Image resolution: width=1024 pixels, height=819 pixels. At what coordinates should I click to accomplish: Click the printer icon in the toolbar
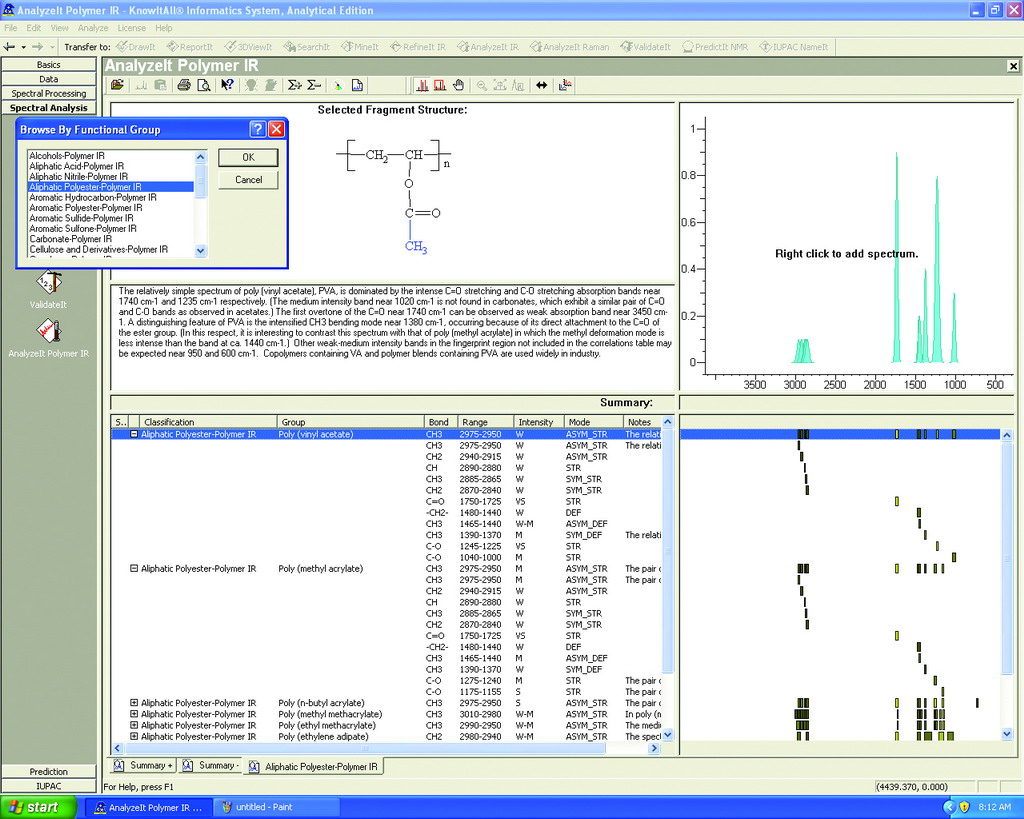(184, 85)
